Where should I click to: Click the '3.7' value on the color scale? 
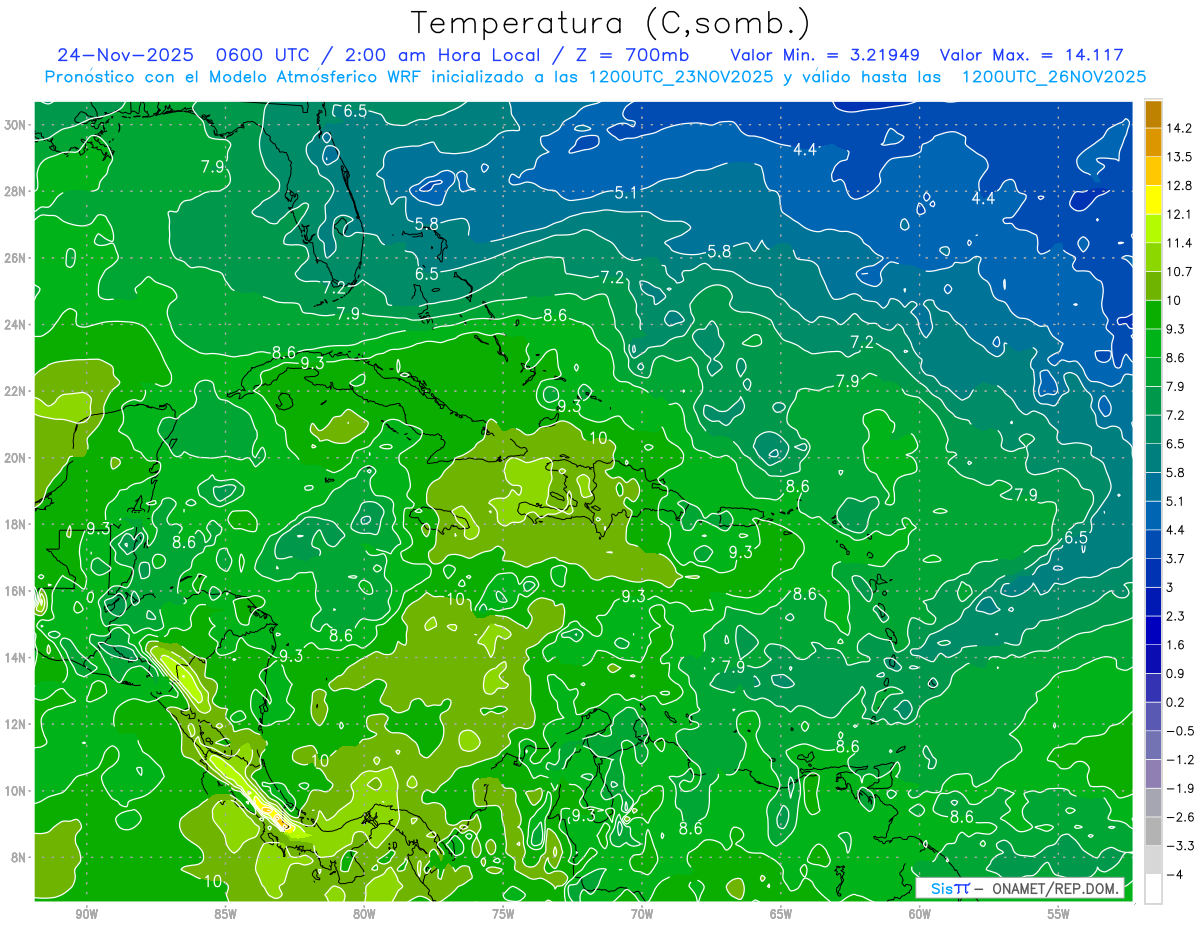(x=1177, y=559)
